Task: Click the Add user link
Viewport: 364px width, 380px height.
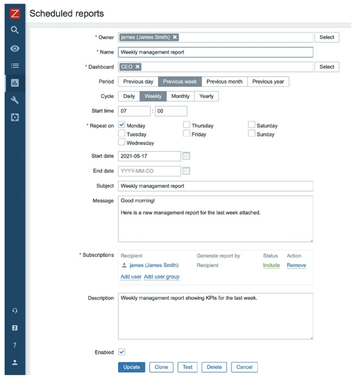Action: pyautogui.click(x=131, y=277)
